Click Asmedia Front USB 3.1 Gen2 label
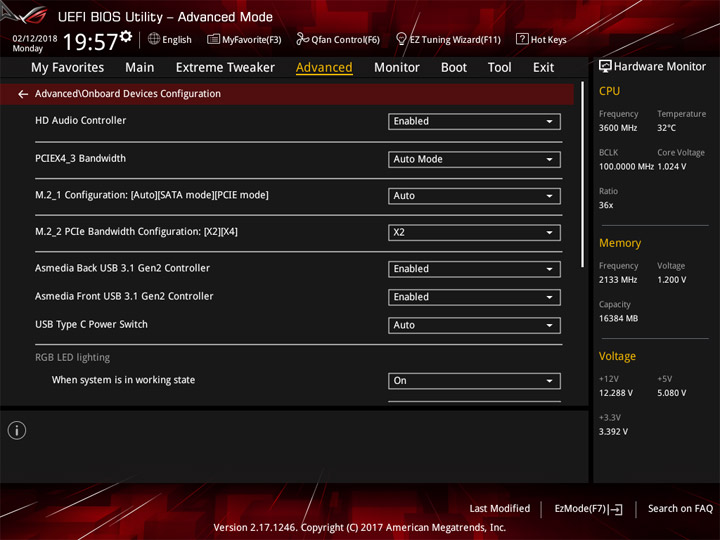 124,296
